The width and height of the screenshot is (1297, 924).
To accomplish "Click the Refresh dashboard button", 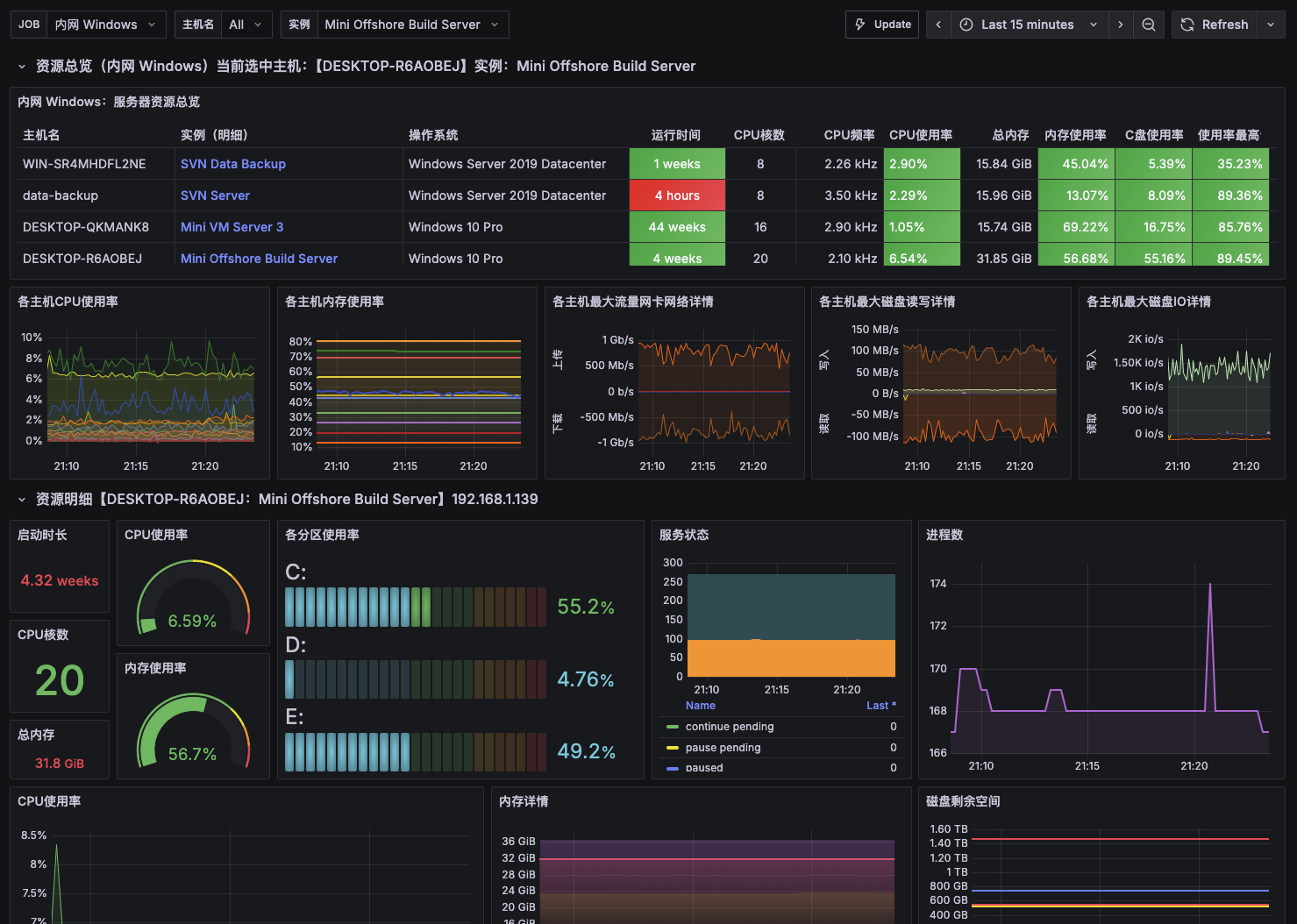I will (1215, 25).
